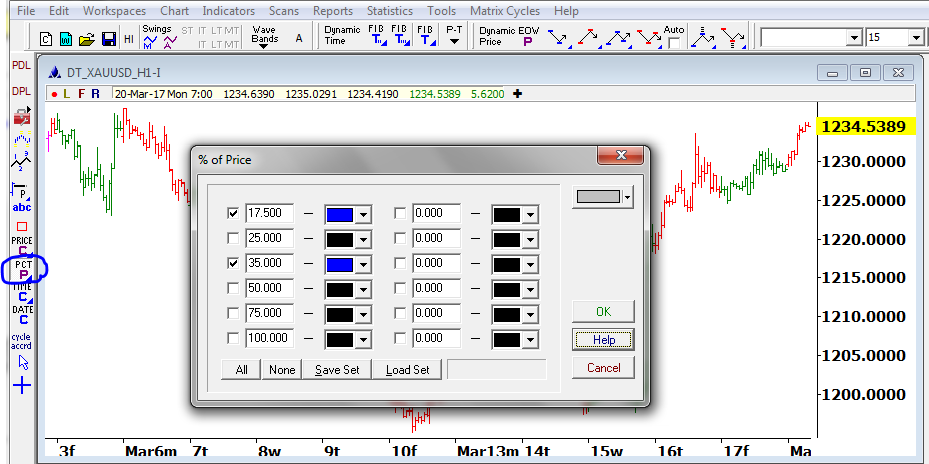Select the 'abc' text label tool

tap(21, 207)
